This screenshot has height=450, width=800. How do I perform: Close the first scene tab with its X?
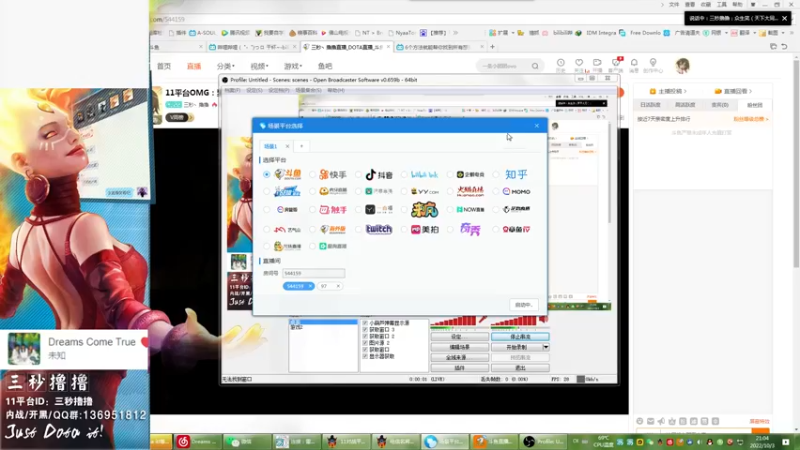coord(287,146)
